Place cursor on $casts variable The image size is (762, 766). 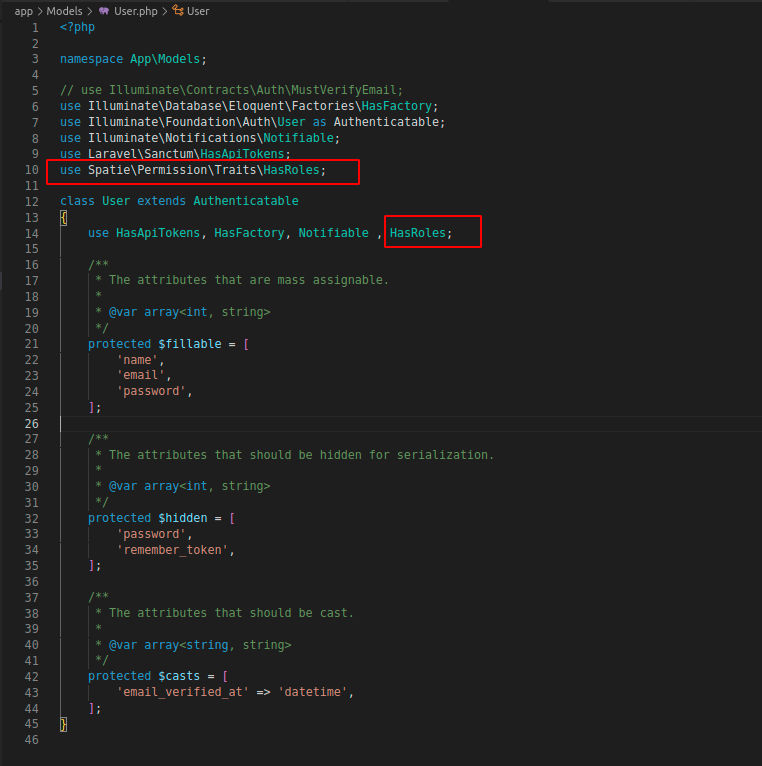coord(179,676)
